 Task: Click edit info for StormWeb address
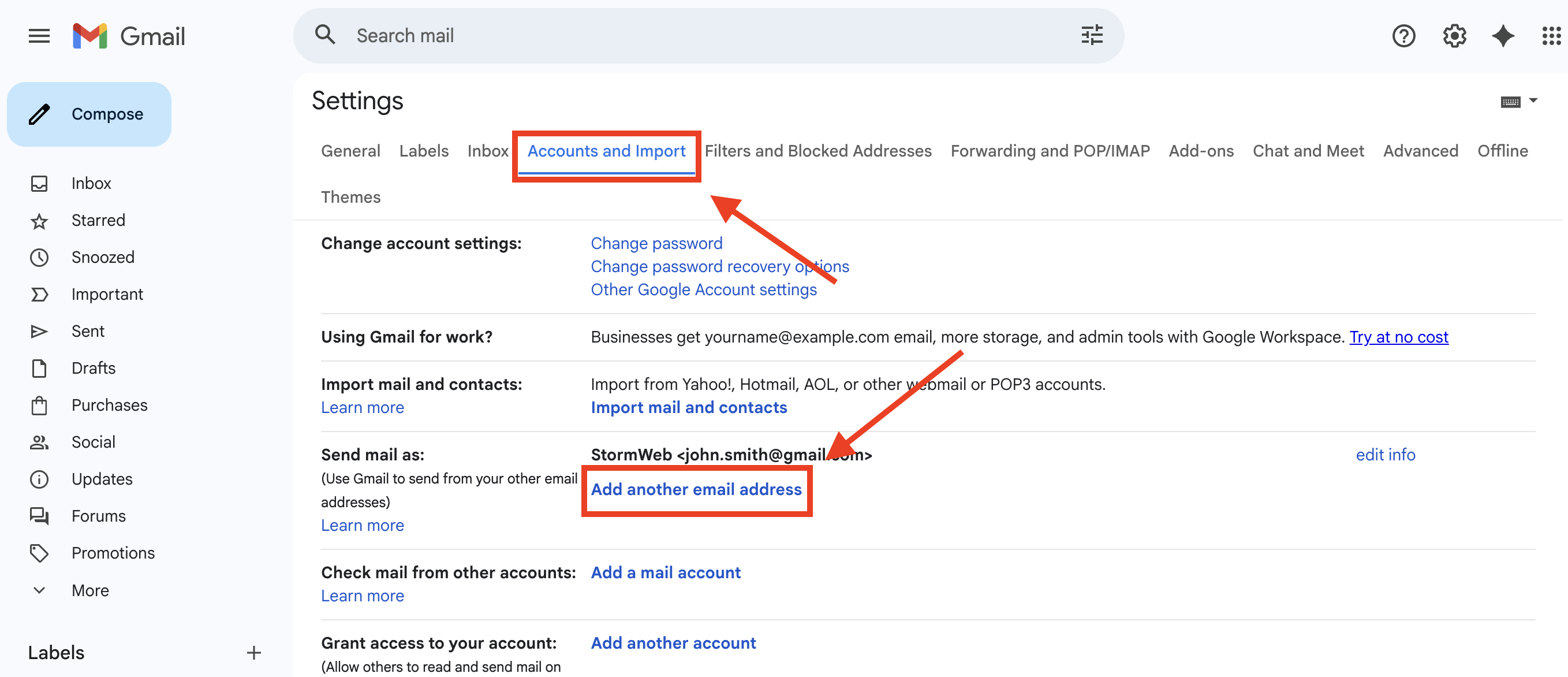click(1385, 455)
